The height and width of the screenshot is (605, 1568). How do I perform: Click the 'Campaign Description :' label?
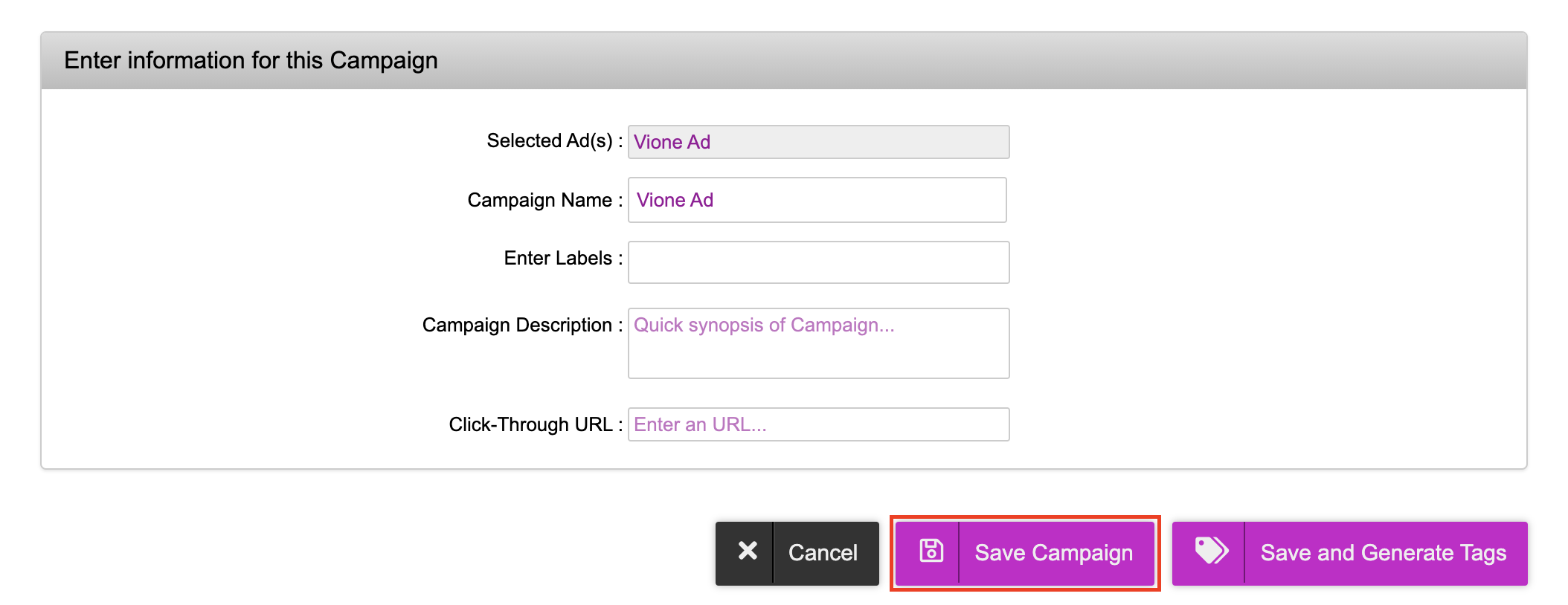pyautogui.click(x=522, y=326)
